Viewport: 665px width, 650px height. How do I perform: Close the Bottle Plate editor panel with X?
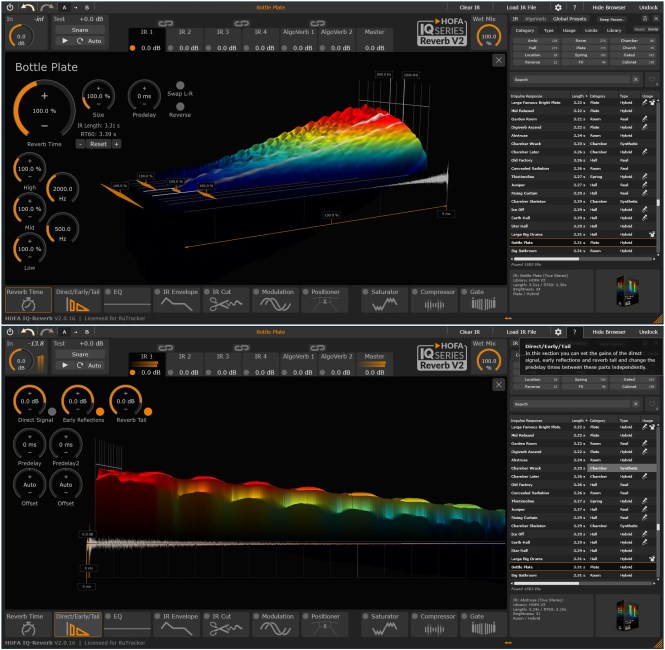tap(499, 60)
